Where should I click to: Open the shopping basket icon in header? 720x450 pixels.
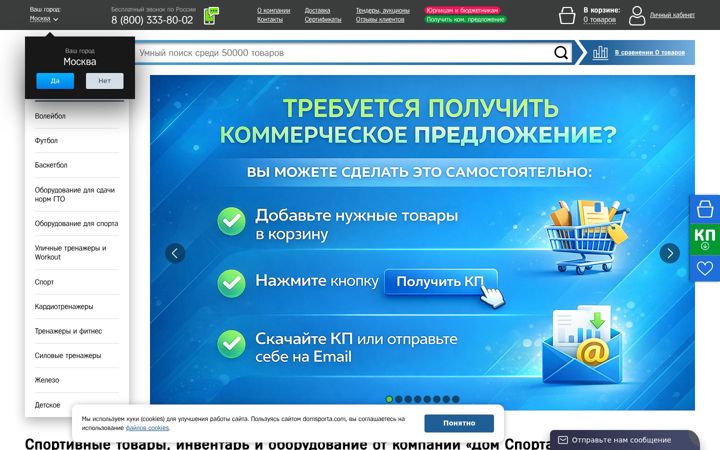pos(567,15)
